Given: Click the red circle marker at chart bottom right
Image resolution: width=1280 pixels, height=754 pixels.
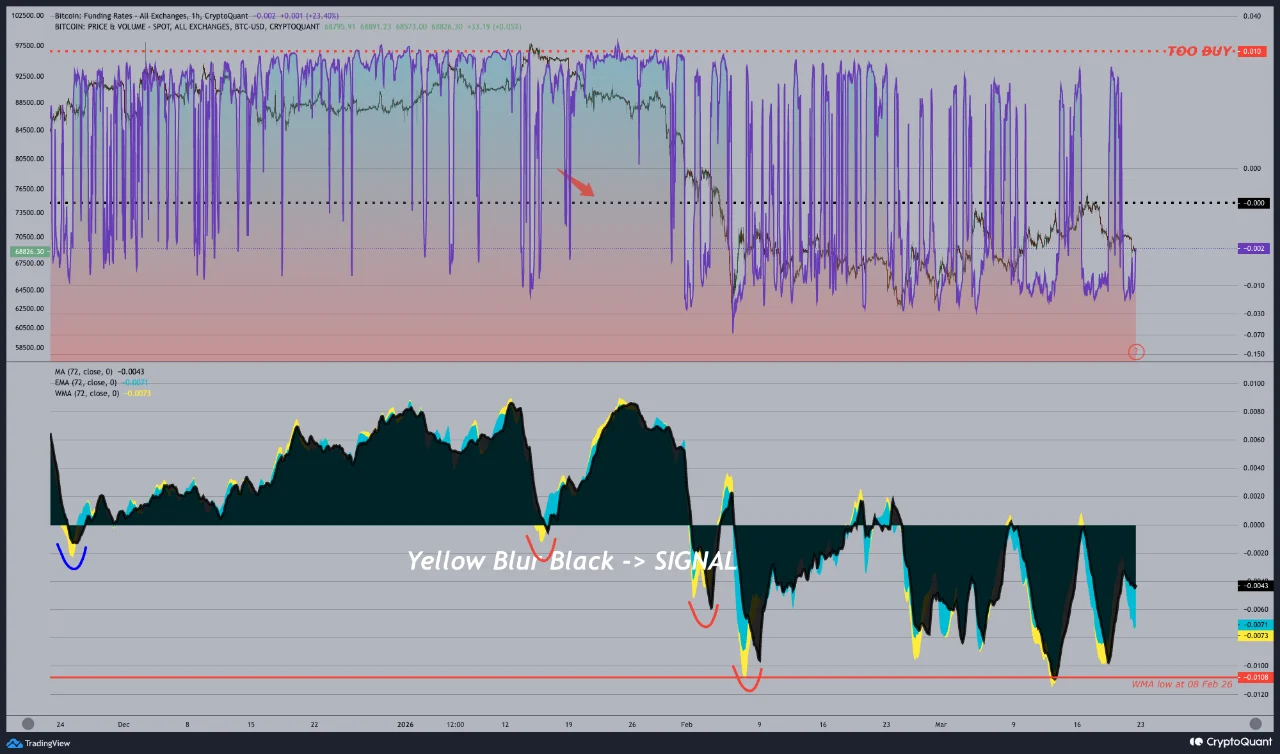Looking at the screenshot, I should [1135, 351].
